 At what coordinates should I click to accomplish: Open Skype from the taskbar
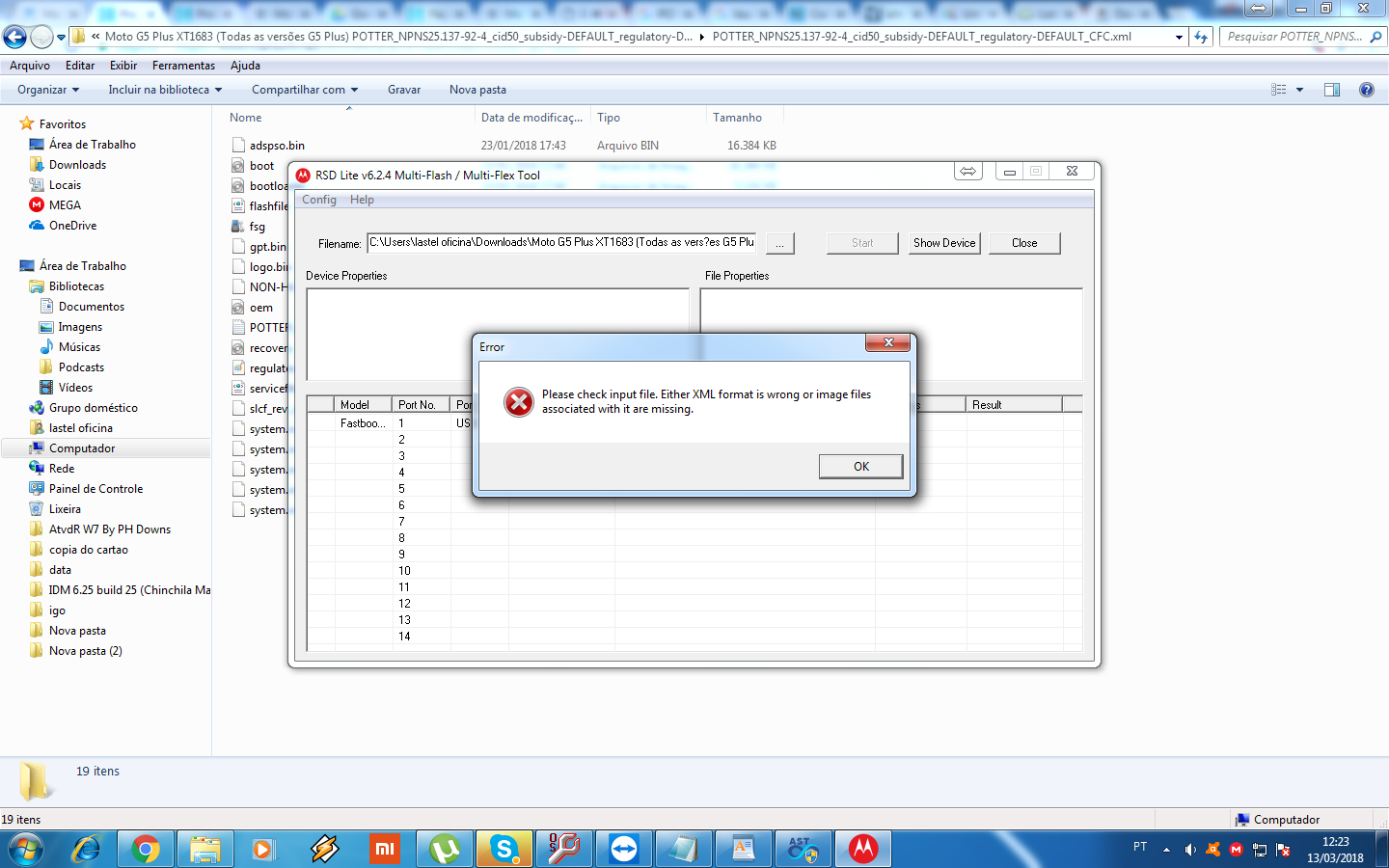click(x=504, y=849)
